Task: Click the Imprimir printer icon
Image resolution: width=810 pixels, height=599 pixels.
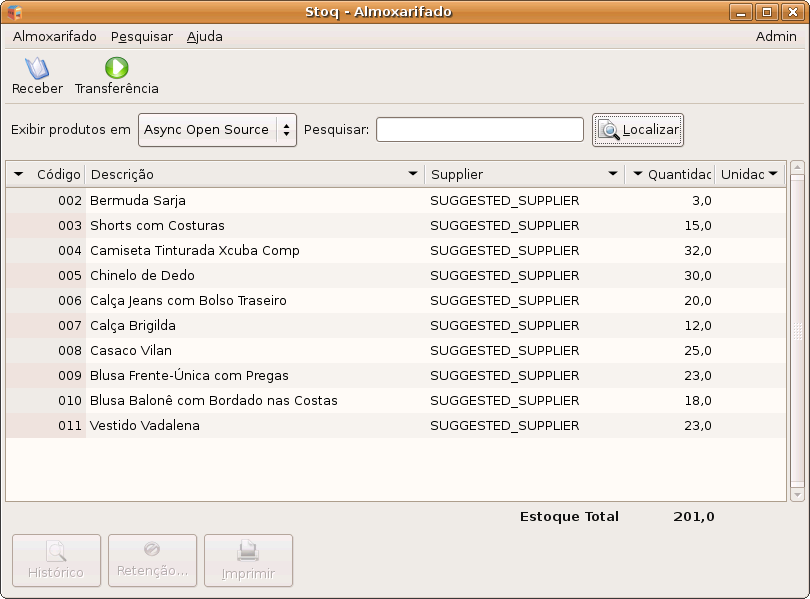Action: (x=248, y=551)
